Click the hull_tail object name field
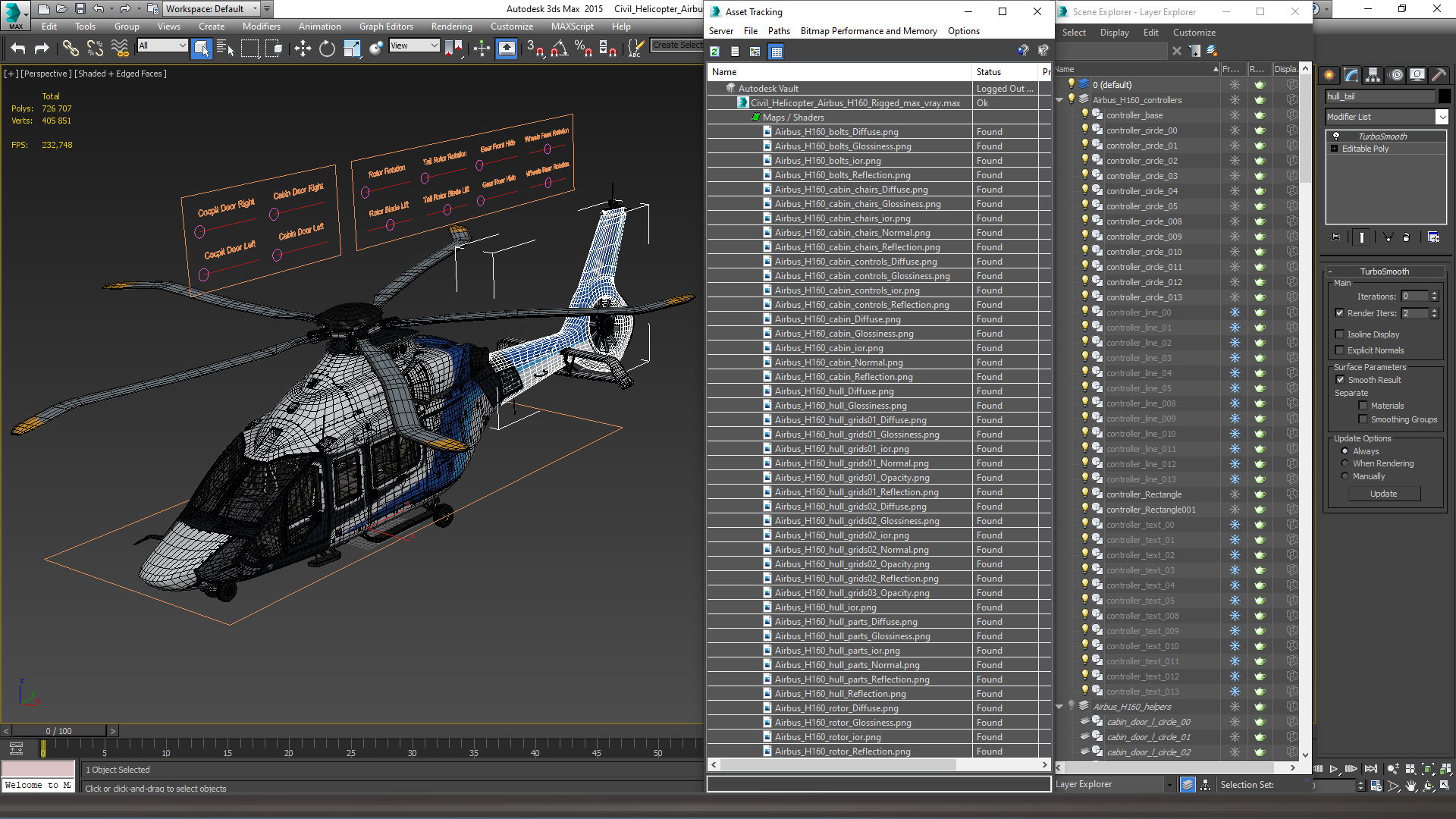Screen dimensions: 1456x819 point(1379,96)
